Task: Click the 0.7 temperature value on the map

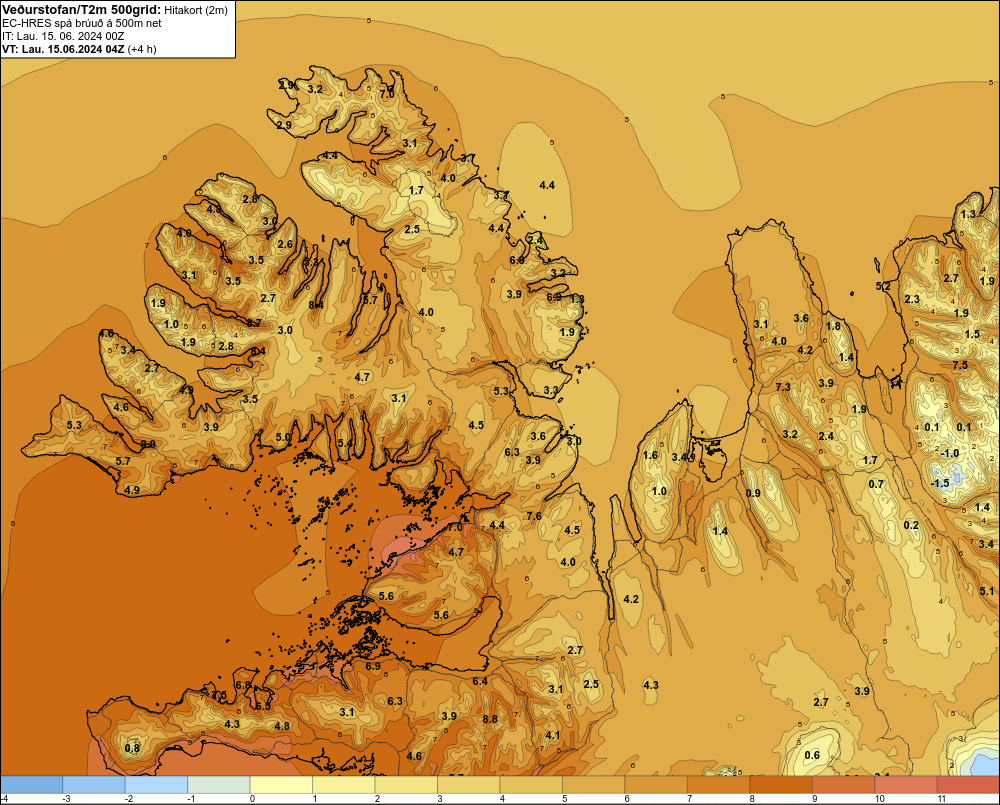Action: pyautogui.click(x=876, y=484)
